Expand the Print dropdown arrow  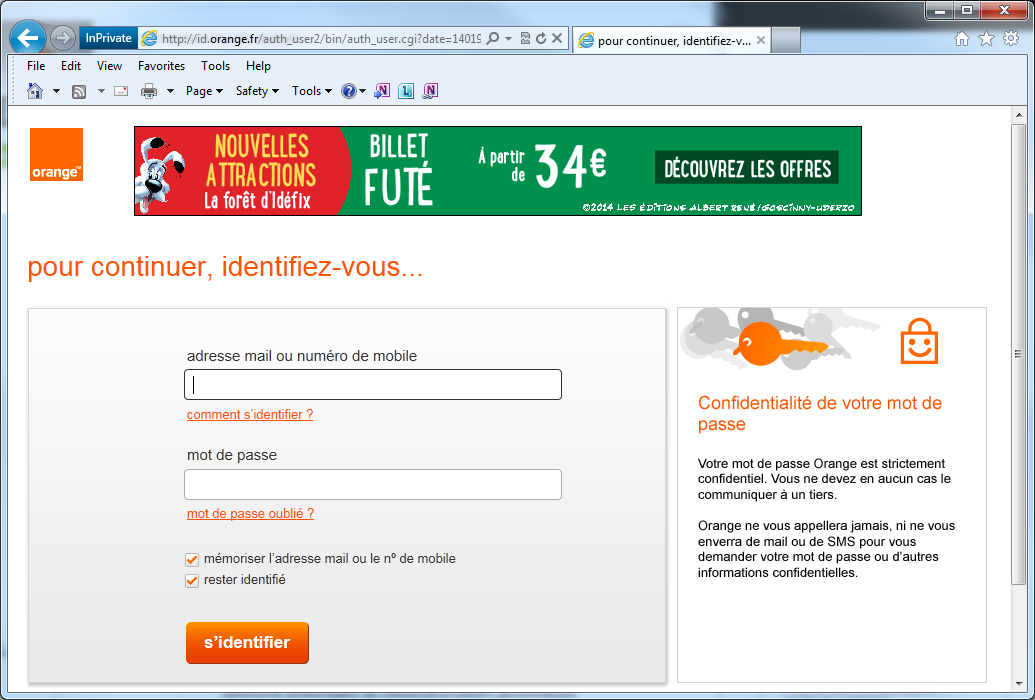(x=170, y=91)
